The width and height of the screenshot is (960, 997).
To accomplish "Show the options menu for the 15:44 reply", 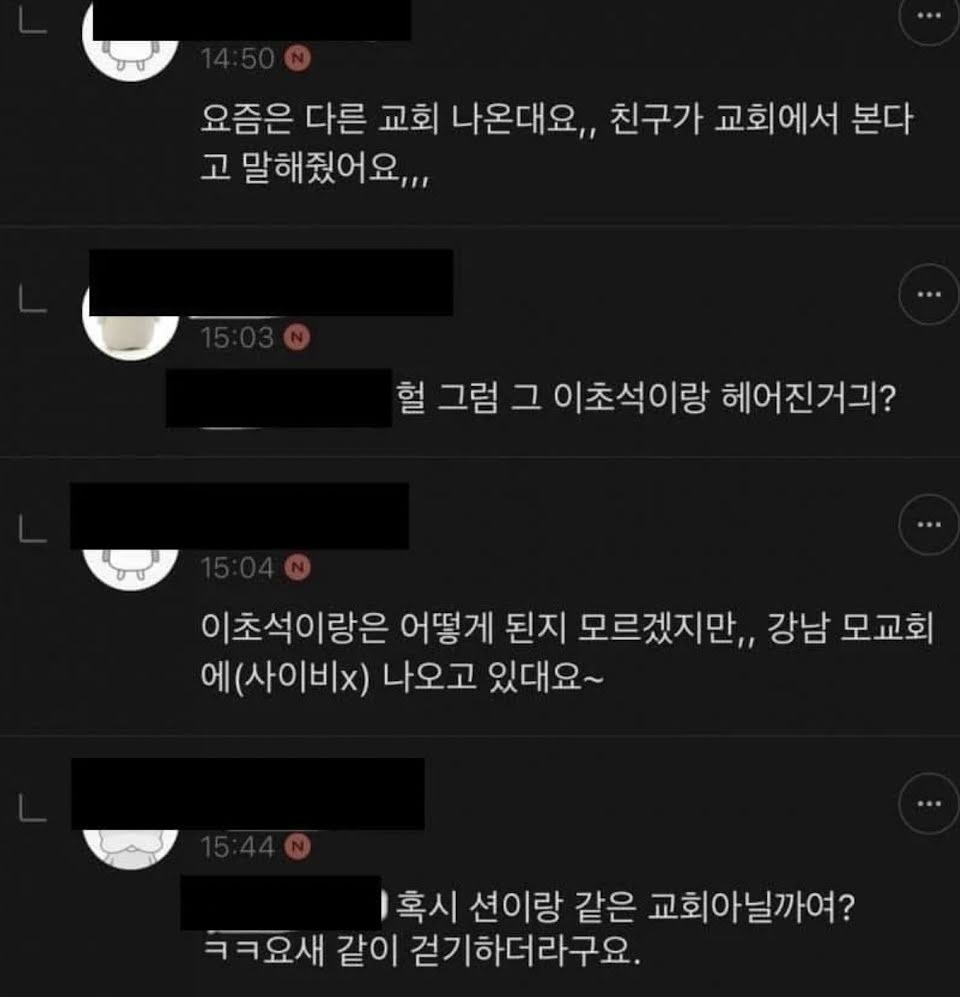I will (x=929, y=804).
